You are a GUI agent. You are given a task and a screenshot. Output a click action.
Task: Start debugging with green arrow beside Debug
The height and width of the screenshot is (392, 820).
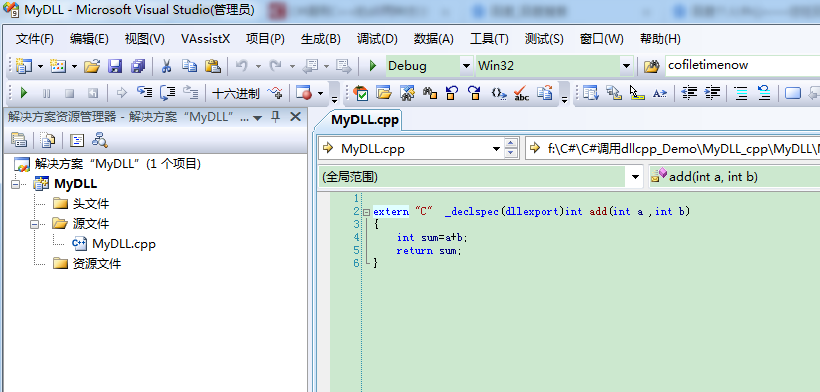click(x=373, y=66)
